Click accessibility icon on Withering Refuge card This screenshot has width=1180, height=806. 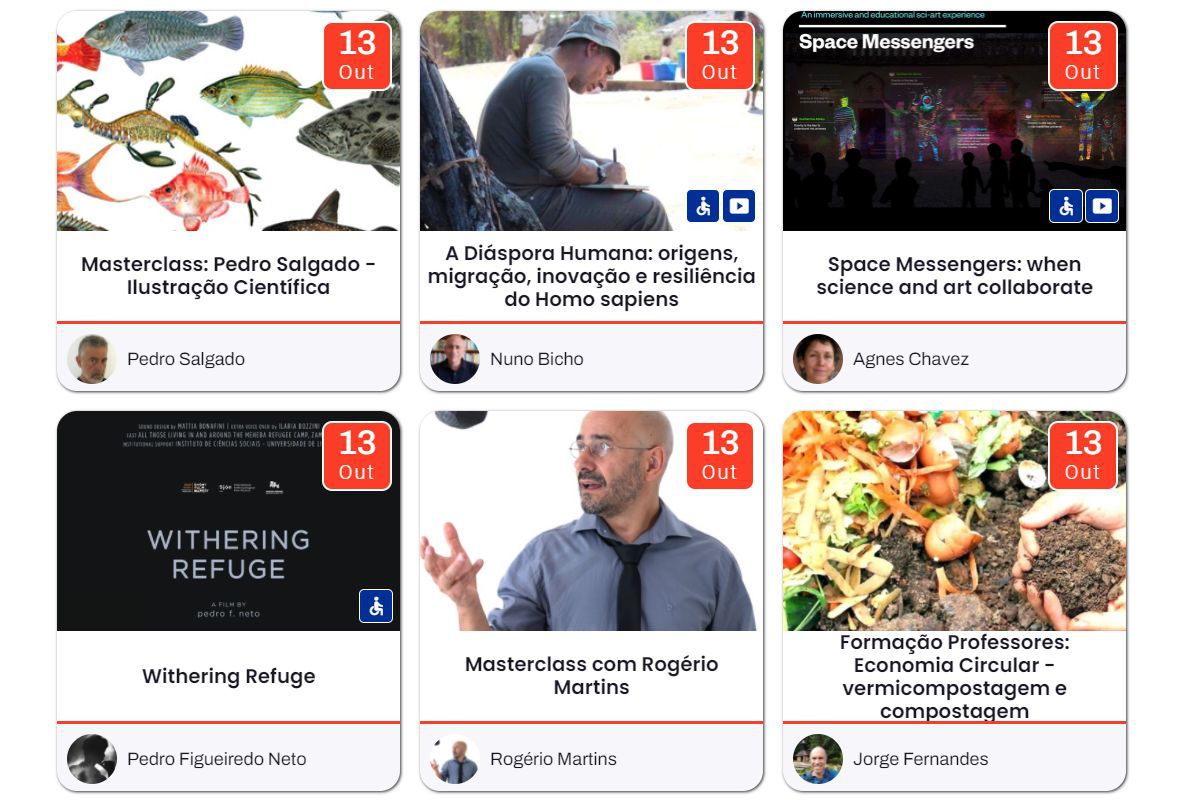coord(376,606)
